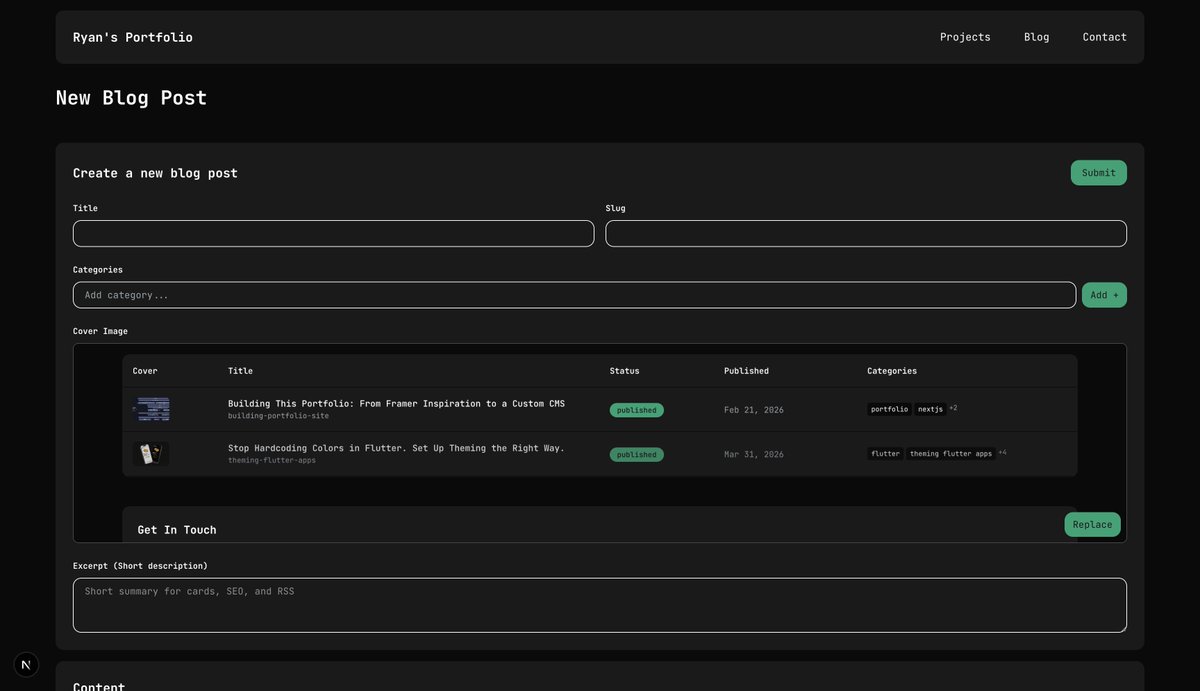Open the Next.js dev tools indicator
This screenshot has height=691, width=1200.
tap(26, 665)
